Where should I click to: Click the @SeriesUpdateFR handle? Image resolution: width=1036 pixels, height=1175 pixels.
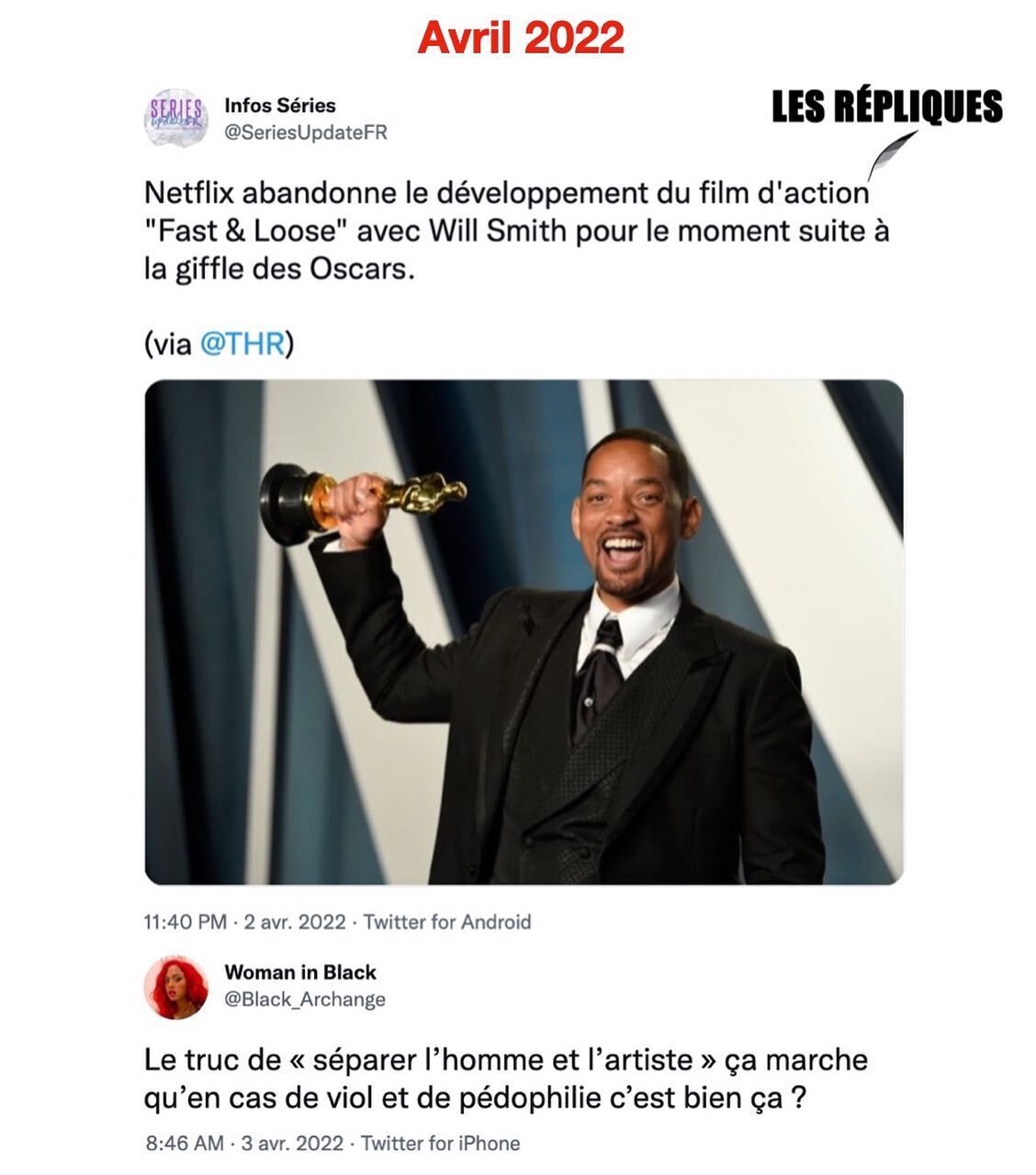pos(306,132)
